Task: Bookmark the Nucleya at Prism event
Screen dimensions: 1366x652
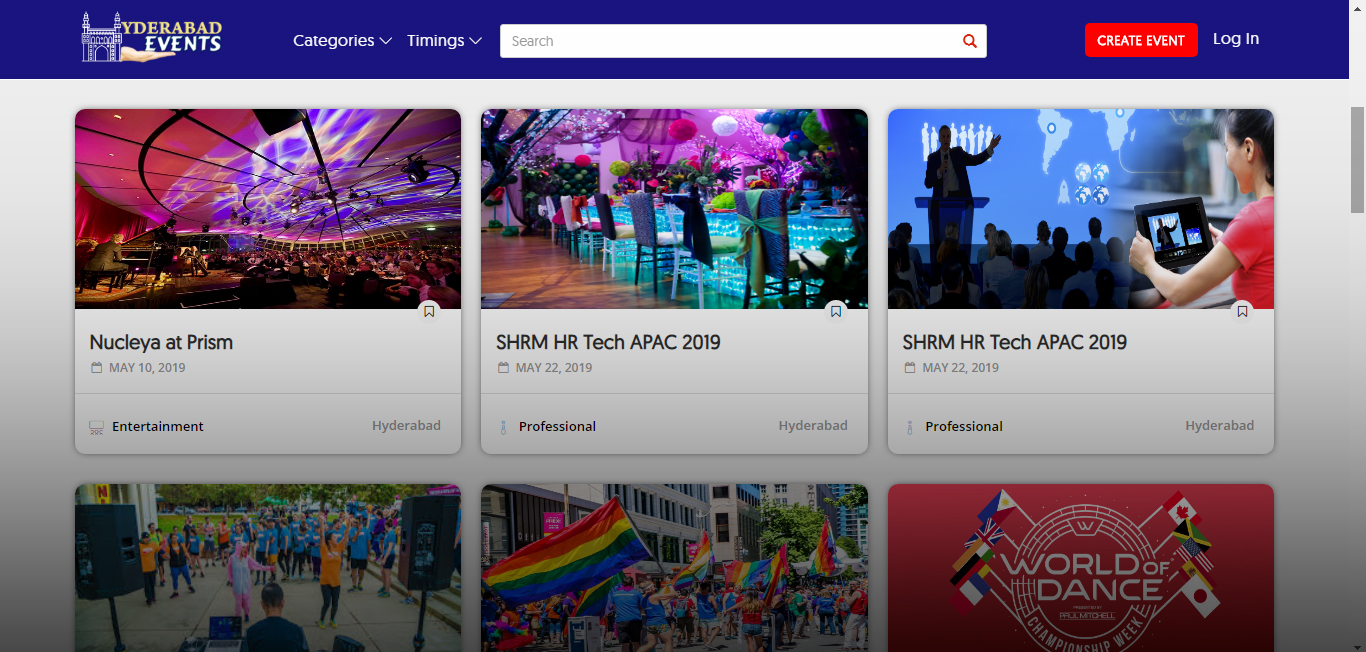Action: point(429,312)
